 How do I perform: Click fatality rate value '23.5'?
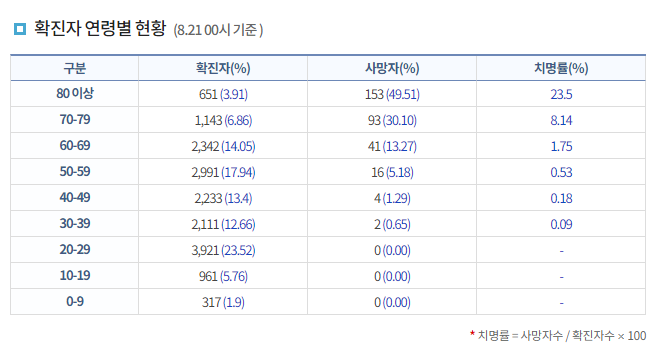point(561,94)
